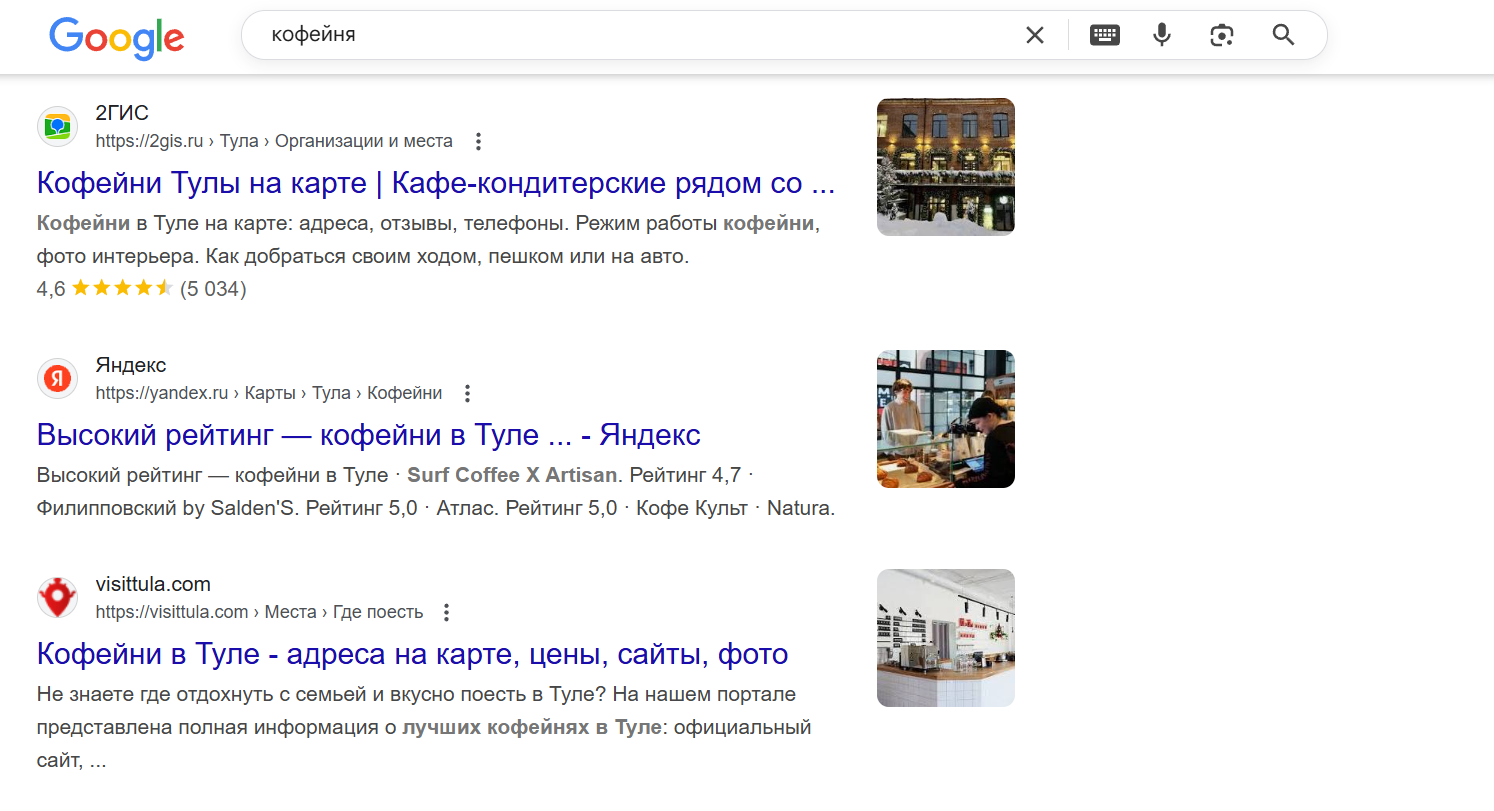
Task: Click the Google logo
Action: tap(117, 38)
